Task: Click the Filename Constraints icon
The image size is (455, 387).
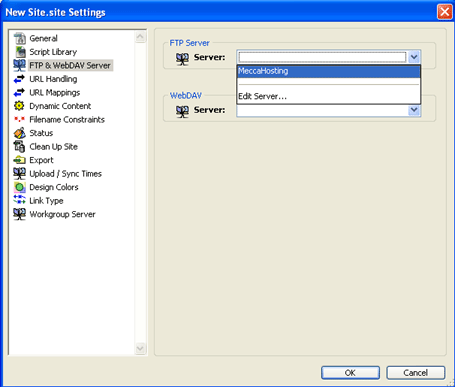Action: [x=19, y=119]
